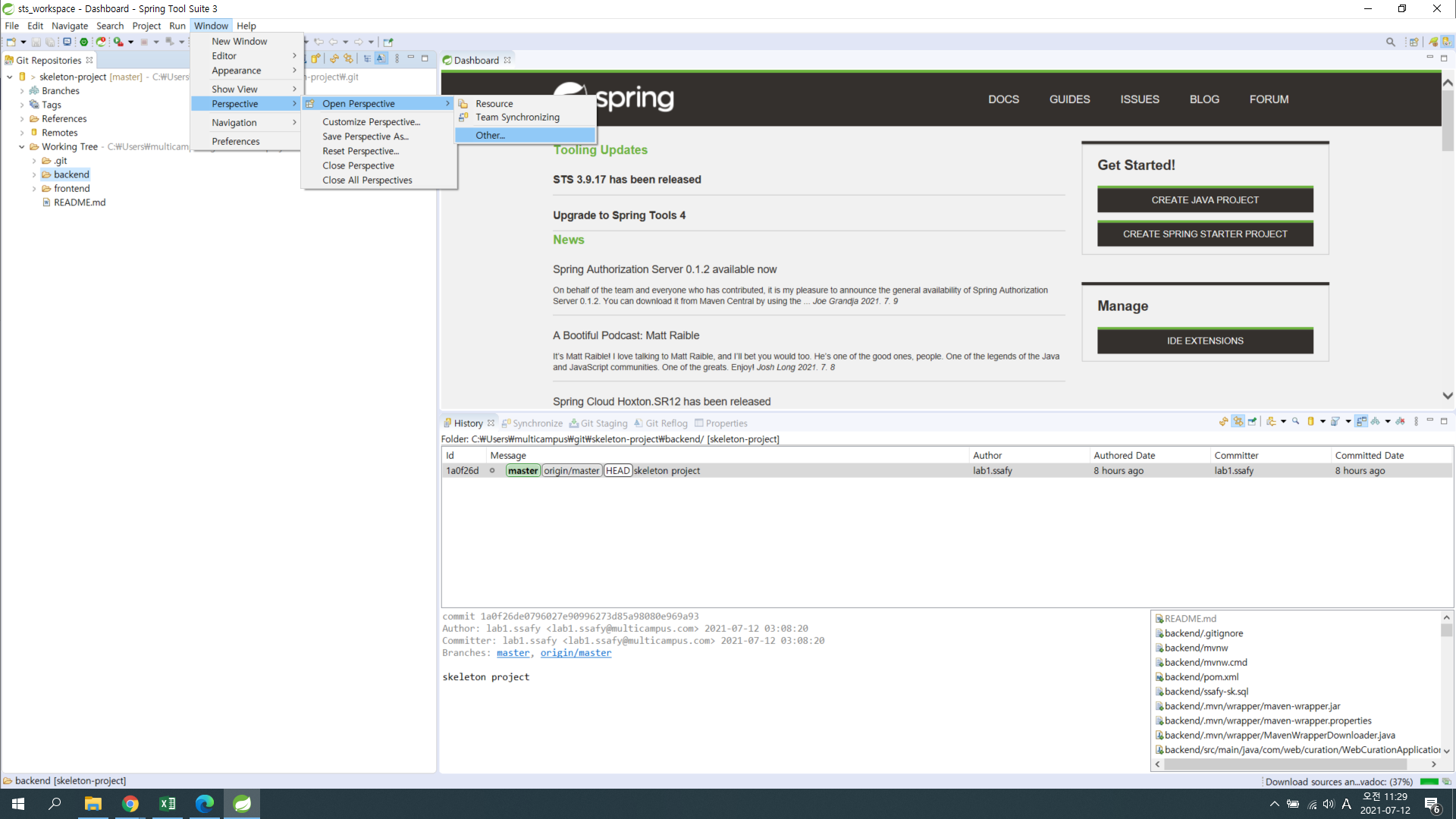Click the Boot Dashboard green power icon
1456x819 pixels.
[84, 42]
